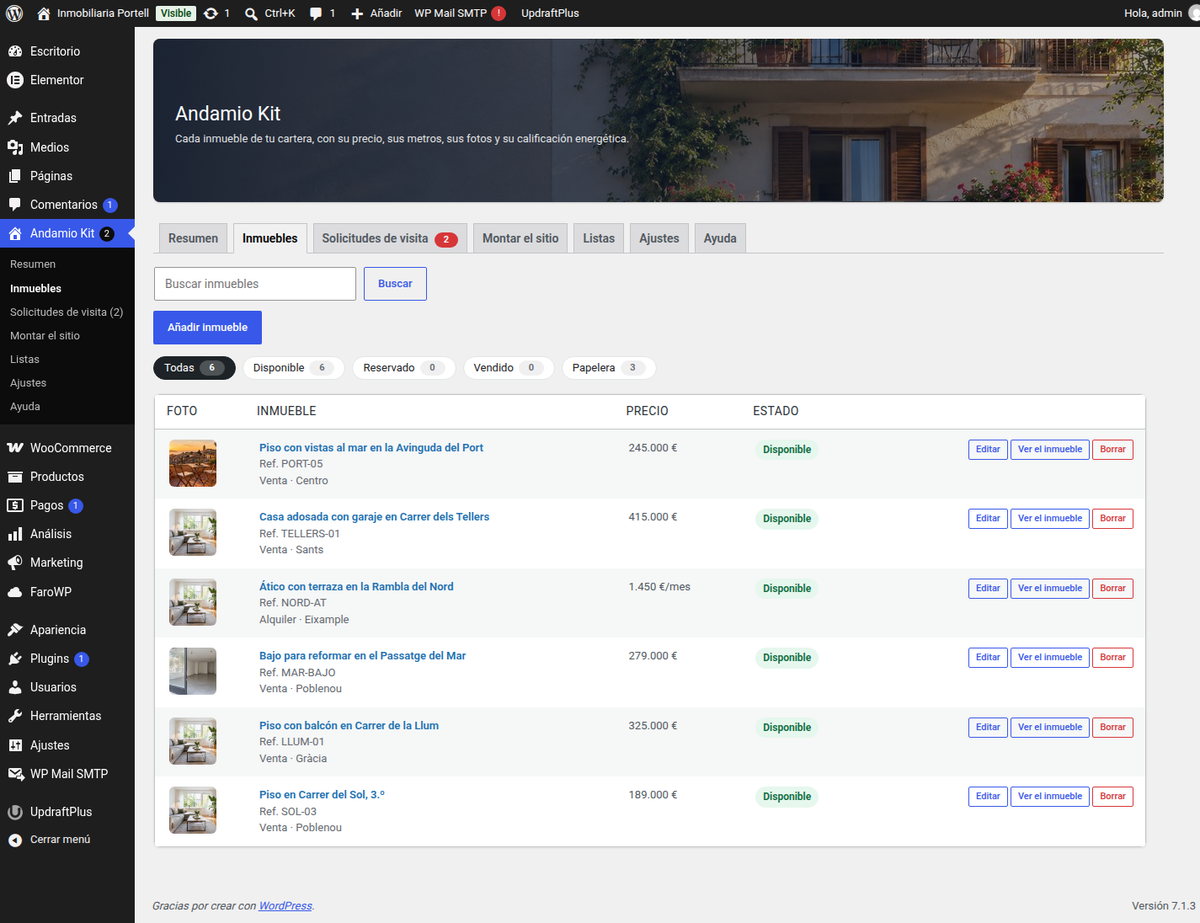
Task: Open the WordPress footer link
Action: tap(285, 906)
